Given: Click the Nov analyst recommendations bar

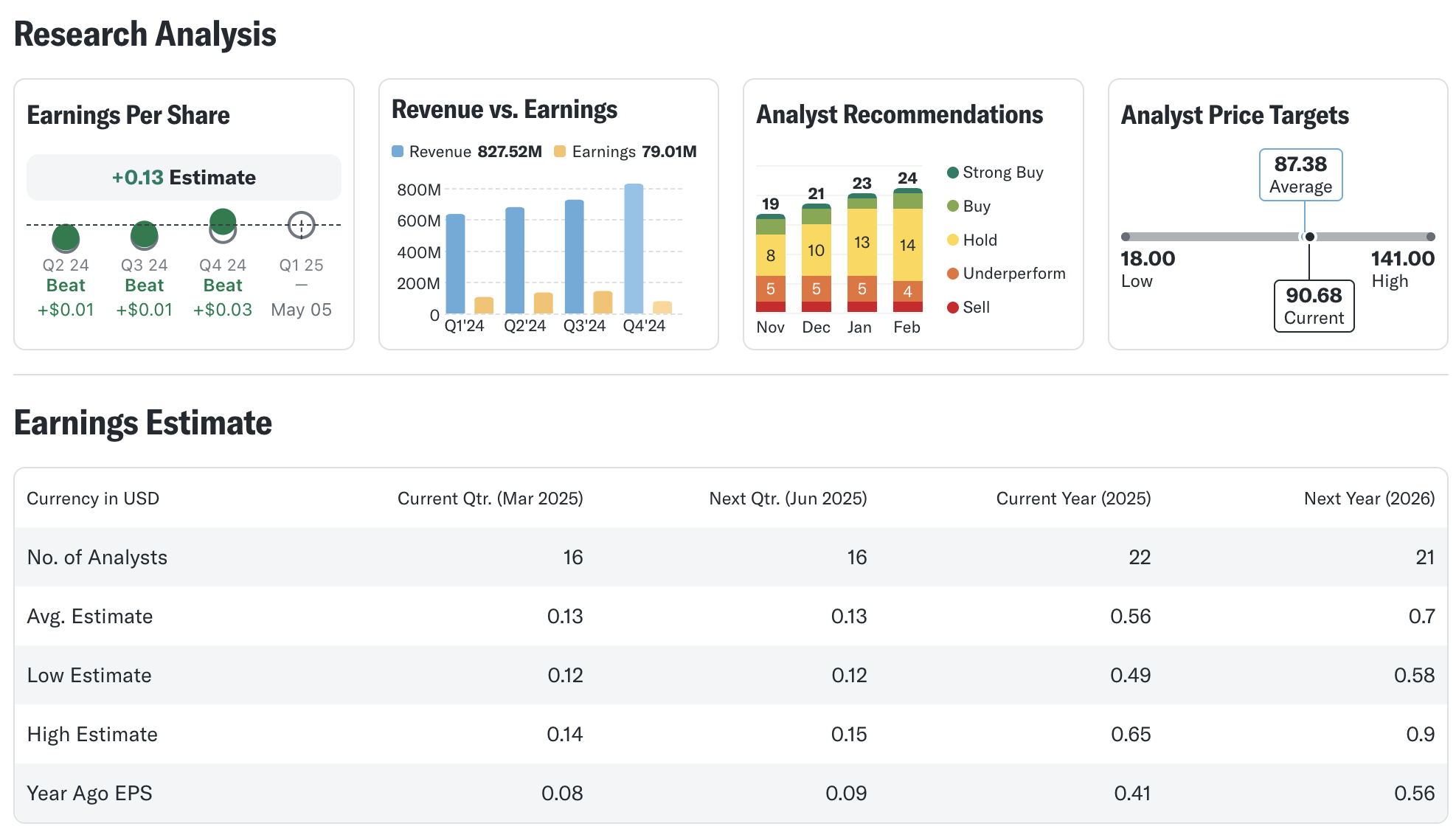Looking at the screenshot, I should pos(771,263).
